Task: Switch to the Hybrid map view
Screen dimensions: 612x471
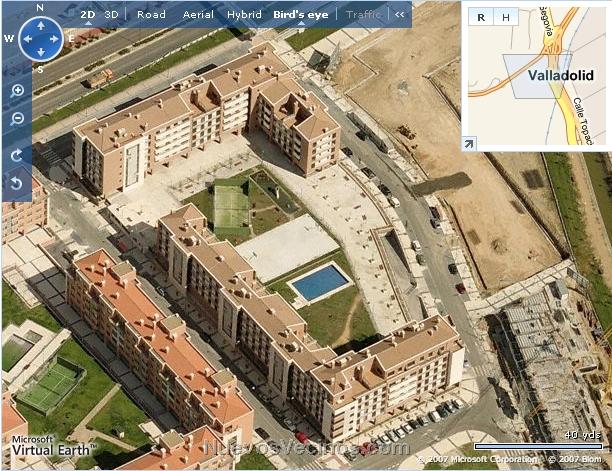Action: [x=244, y=15]
